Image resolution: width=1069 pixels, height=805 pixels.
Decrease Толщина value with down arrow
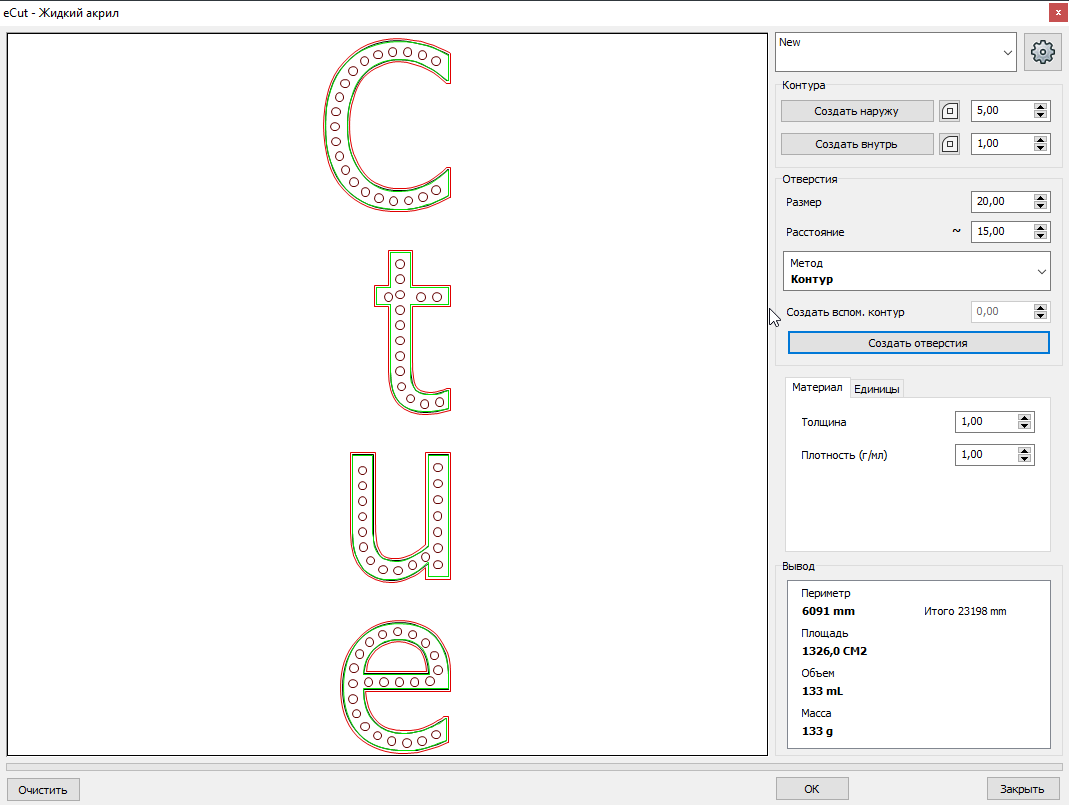click(1025, 426)
